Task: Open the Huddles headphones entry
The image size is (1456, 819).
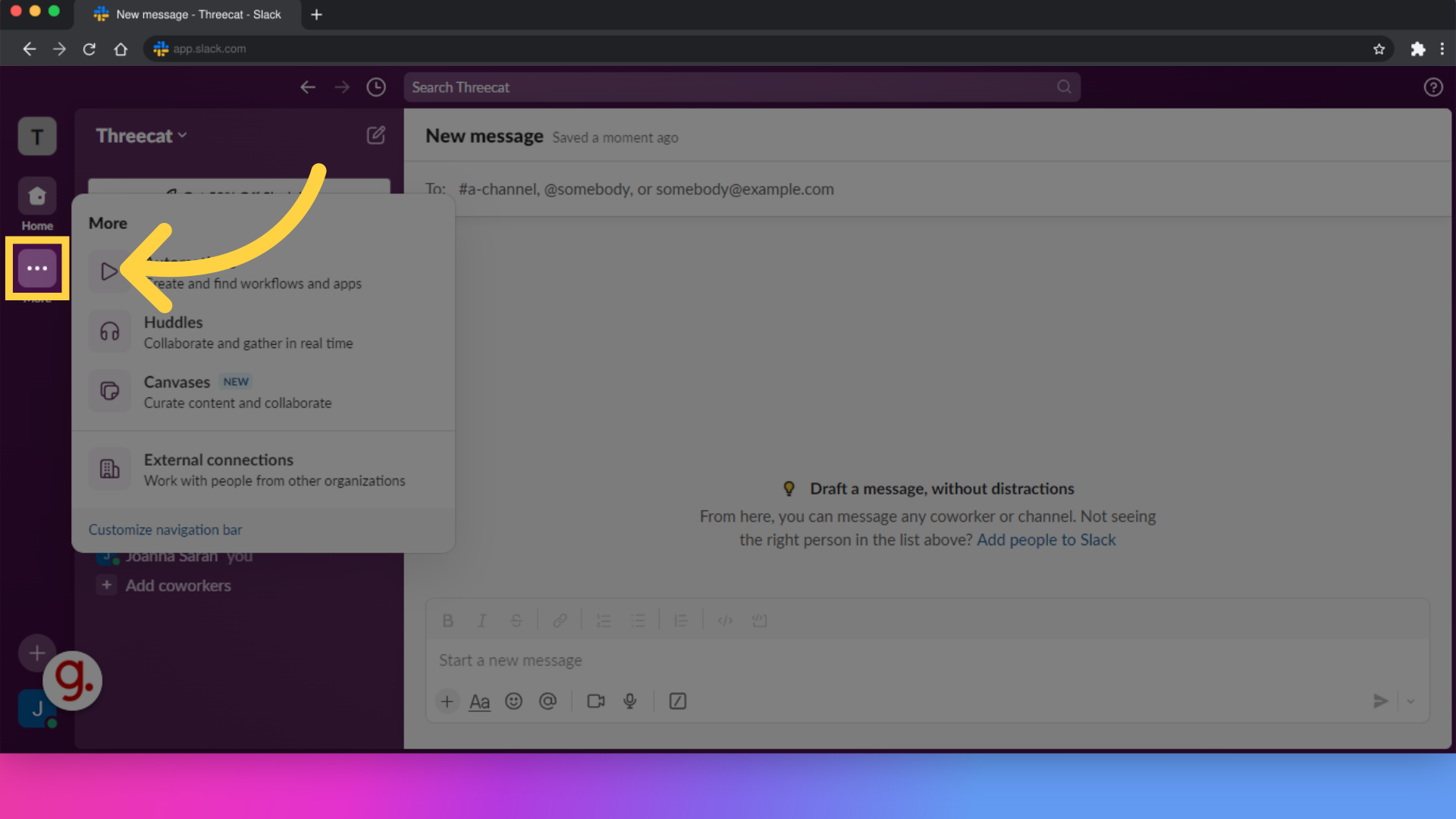Action: tap(263, 332)
